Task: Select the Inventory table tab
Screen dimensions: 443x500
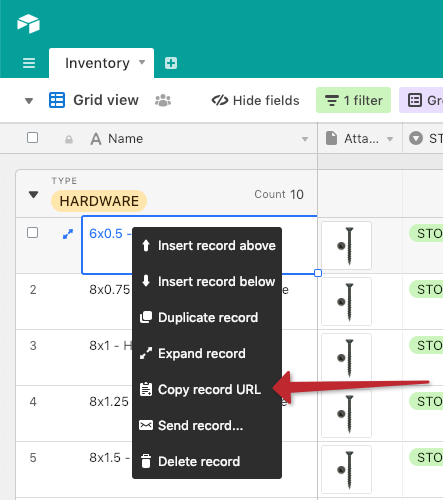Action: click(x=101, y=63)
